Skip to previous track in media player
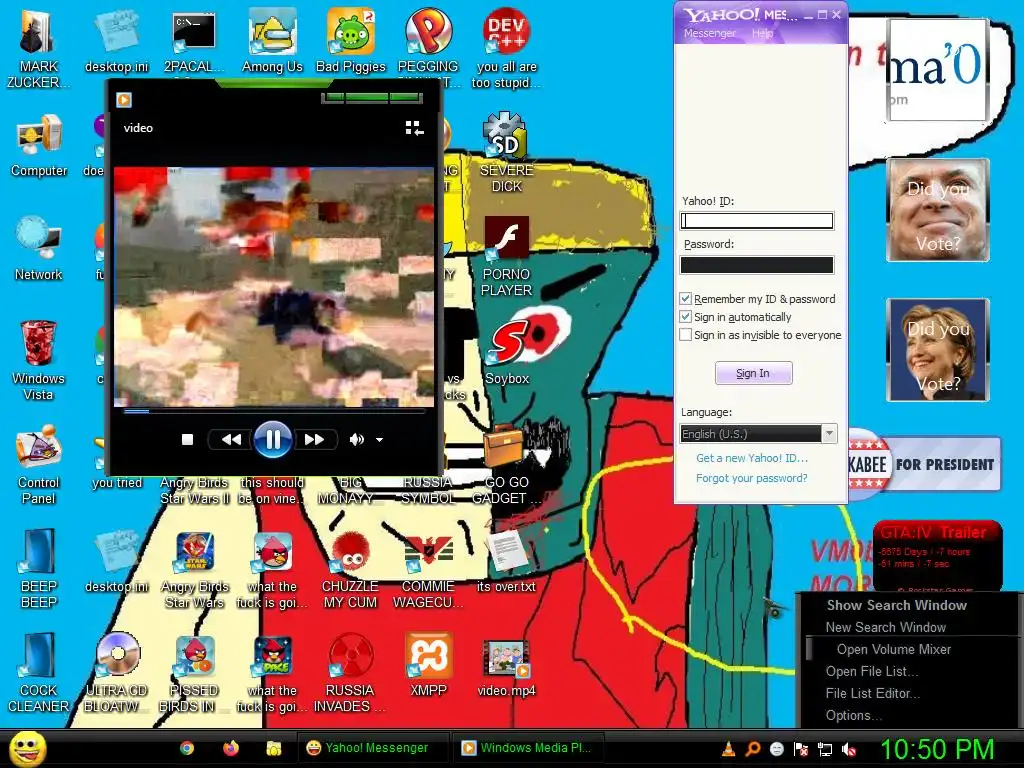 click(231, 440)
